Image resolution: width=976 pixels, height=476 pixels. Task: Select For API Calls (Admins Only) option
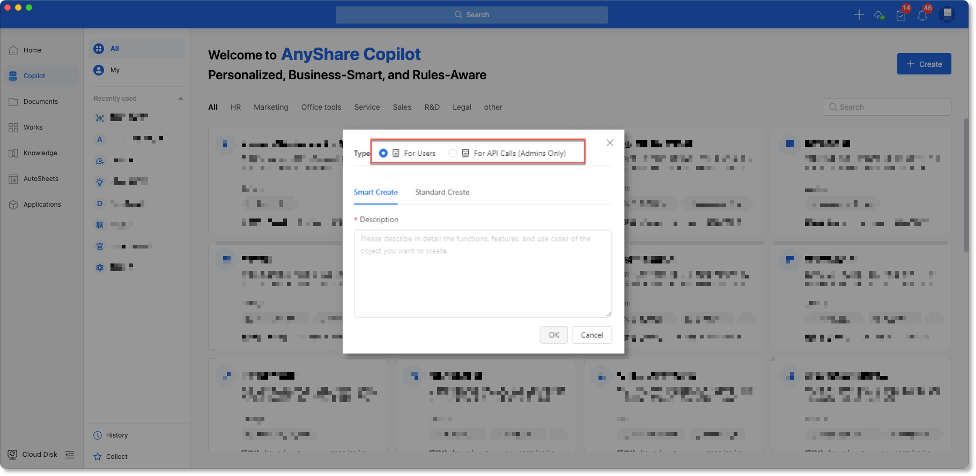pos(453,153)
